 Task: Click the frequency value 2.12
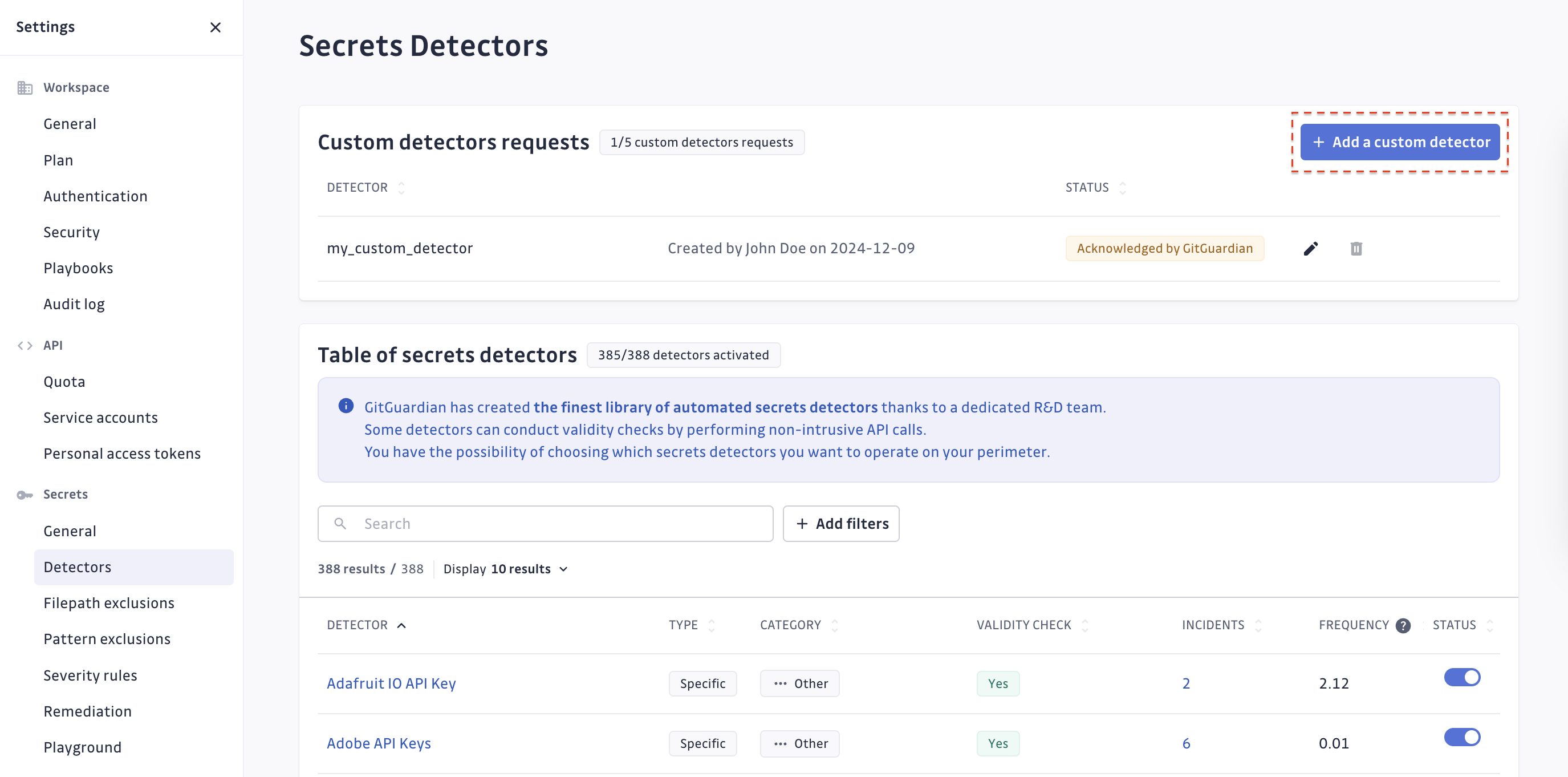[x=1334, y=683]
